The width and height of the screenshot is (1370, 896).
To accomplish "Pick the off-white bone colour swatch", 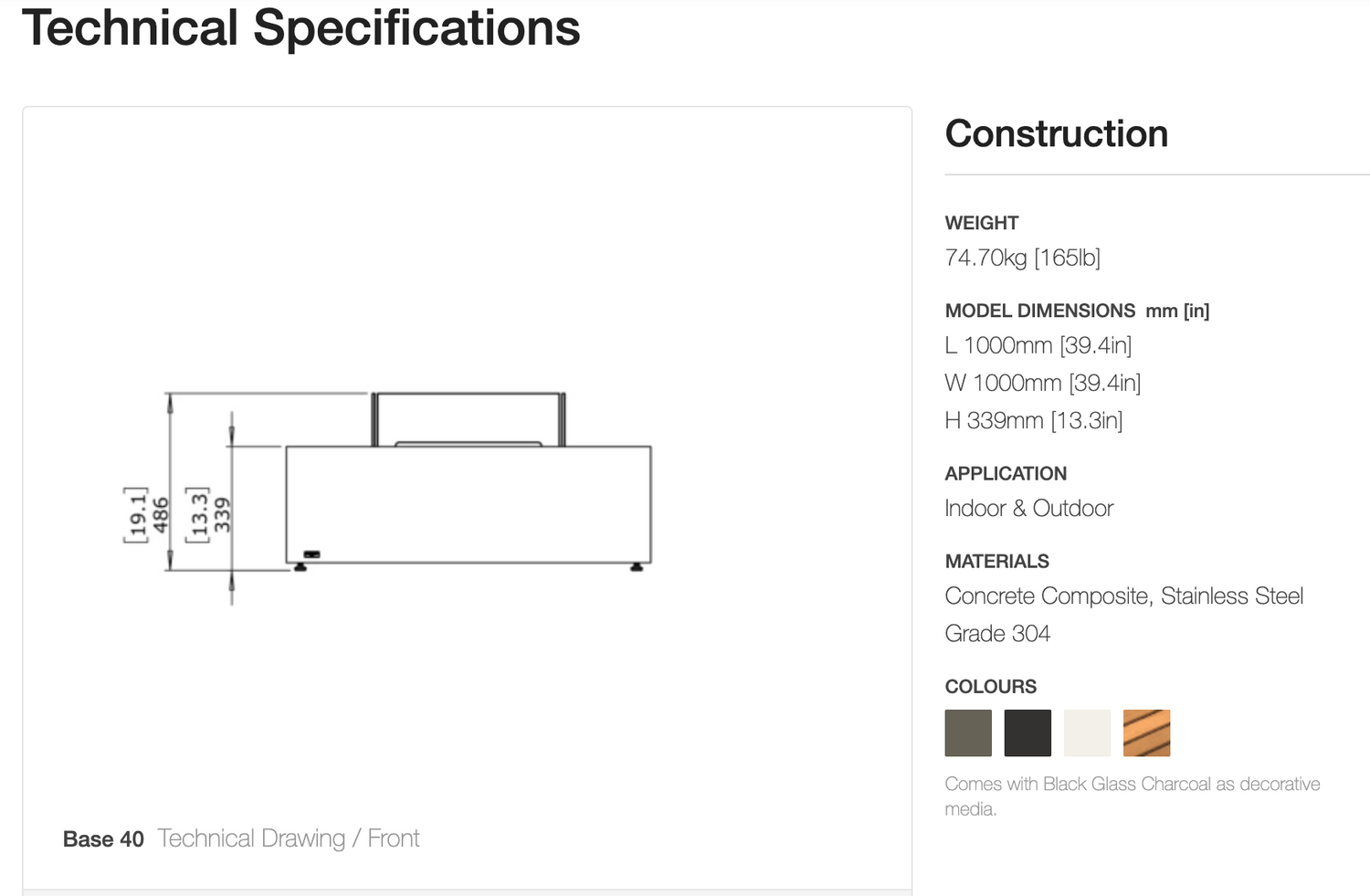I will tap(1087, 733).
